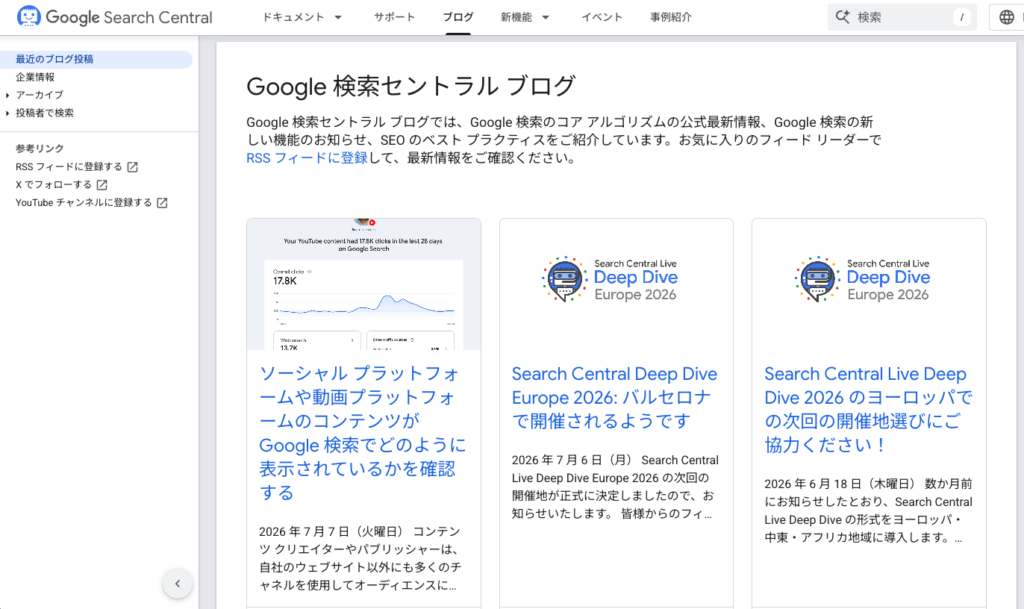
Task: Expand the ドキュメント dropdown arrow
Action: 338,18
